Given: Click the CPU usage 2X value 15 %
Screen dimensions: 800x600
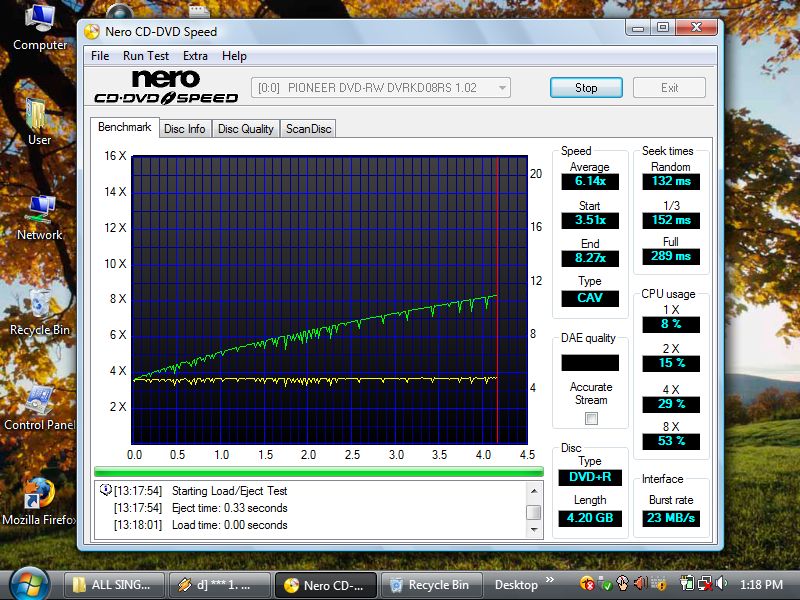Looking at the screenshot, I should coord(671,363).
